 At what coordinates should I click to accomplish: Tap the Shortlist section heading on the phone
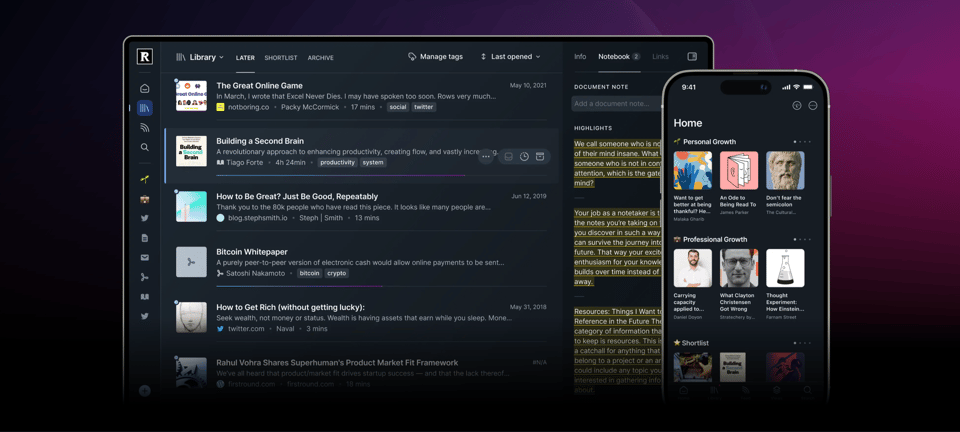point(691,343)
